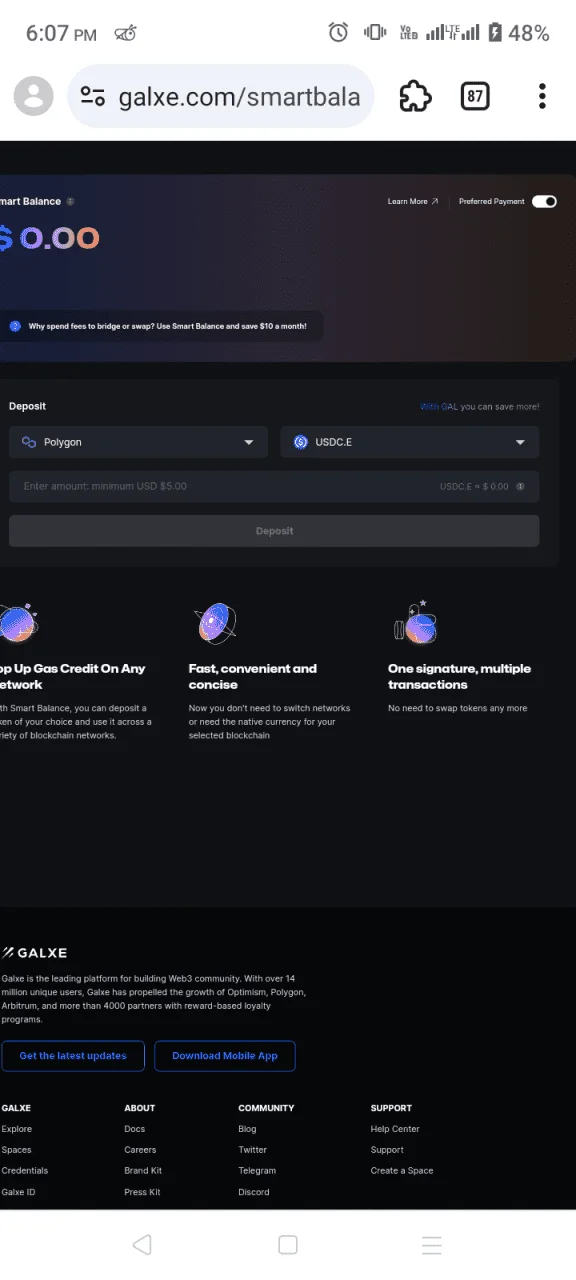Open the Docs footer link
Image resolution: width=576 pixels, height=1280 pixels.
point(135,1129)
